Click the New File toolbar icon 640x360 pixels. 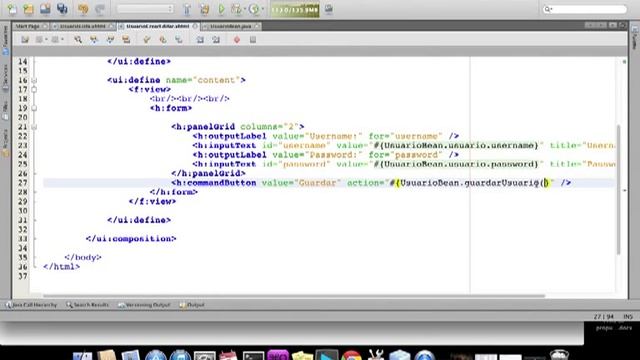click(x=12, y=9)
